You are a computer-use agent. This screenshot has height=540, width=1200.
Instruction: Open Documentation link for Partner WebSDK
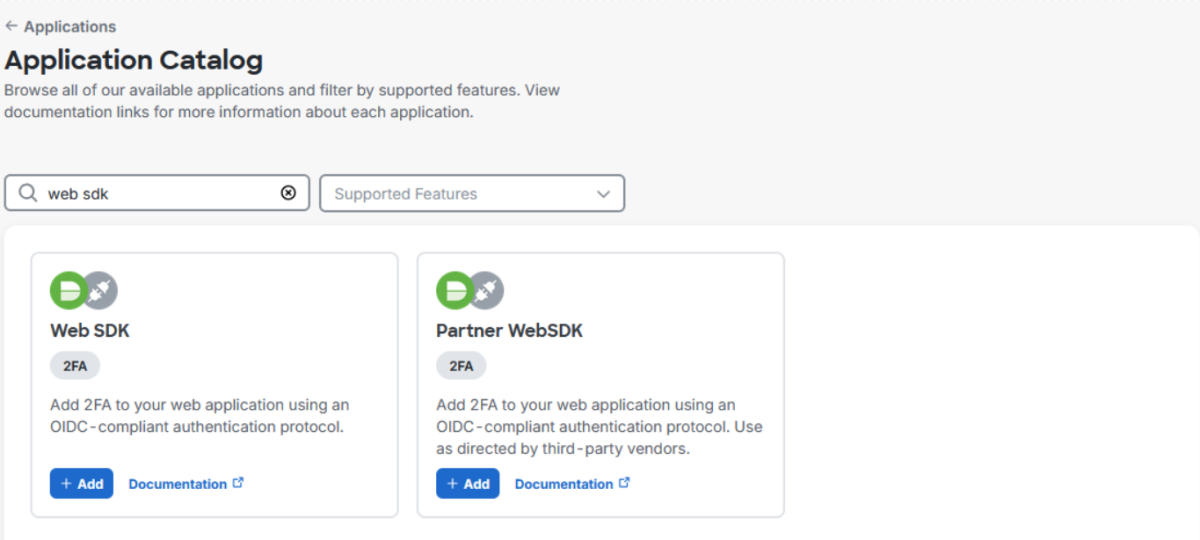(x=563, y=484)
